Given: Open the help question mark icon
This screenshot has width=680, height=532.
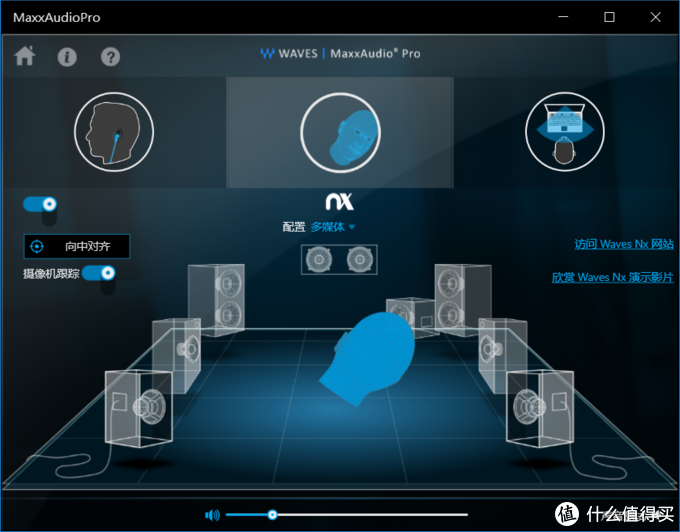Looking at the screenshot, I should (110, 57).
